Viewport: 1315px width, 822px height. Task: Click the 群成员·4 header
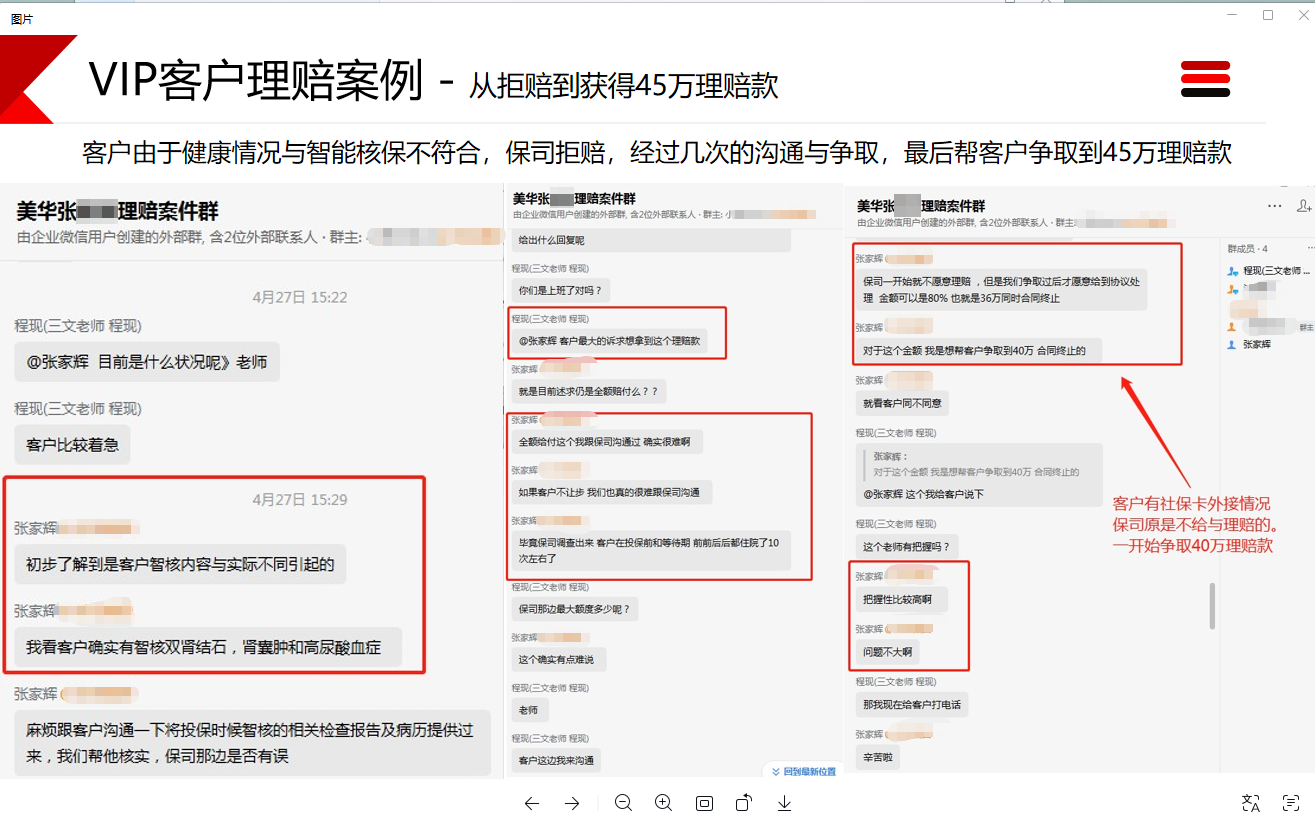pyautogui.click(x=1248, y=248)
